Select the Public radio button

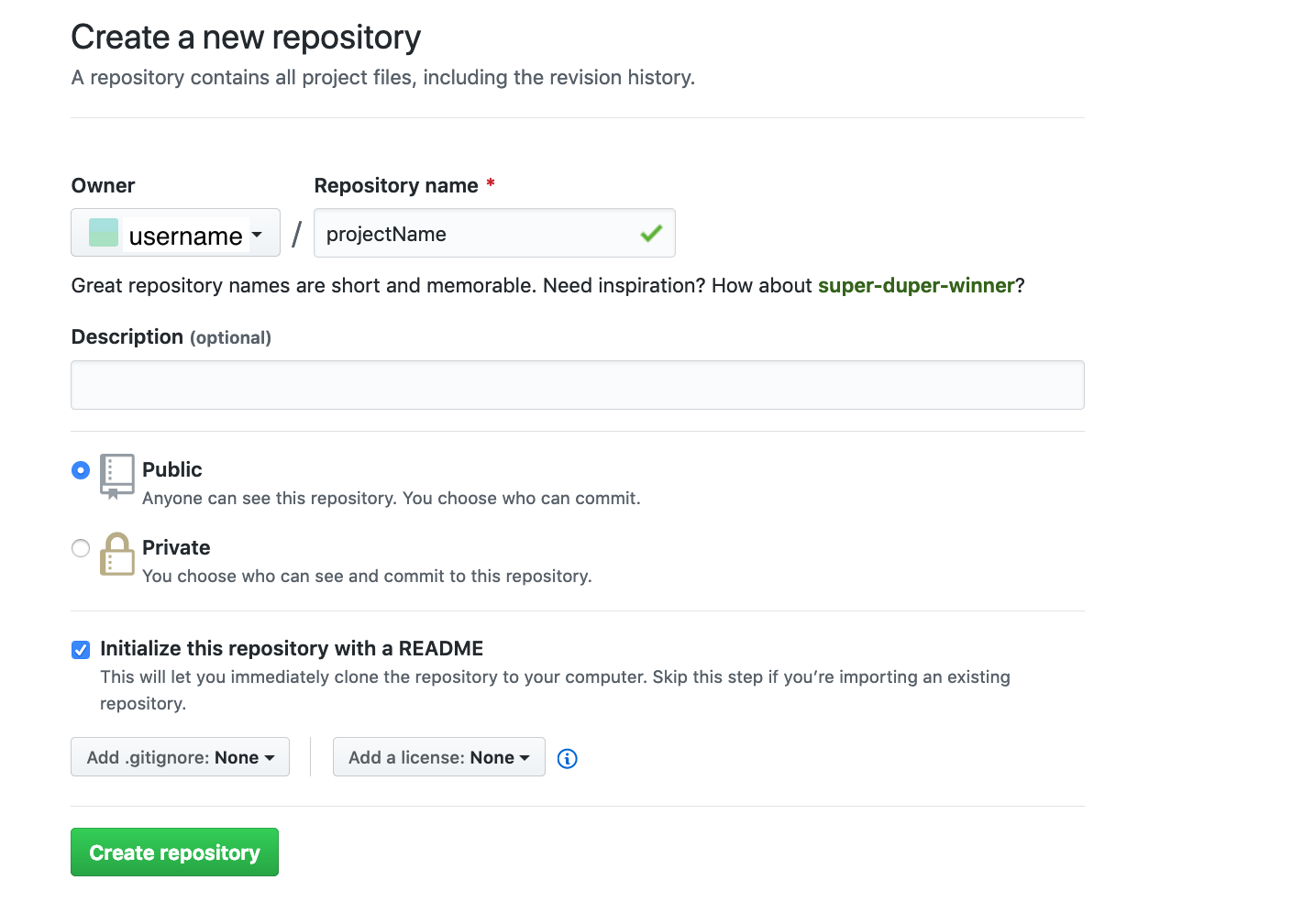(x=81, y=470)
